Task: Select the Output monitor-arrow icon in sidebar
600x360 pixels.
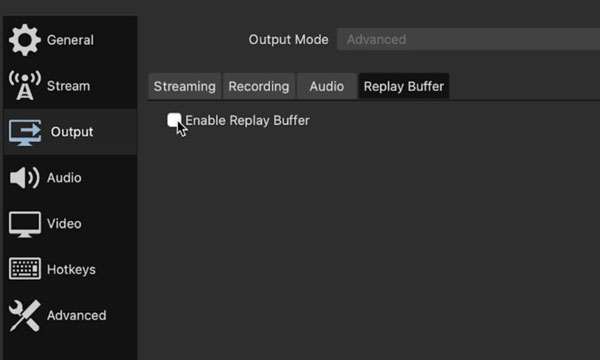Action: click(x=25, y=132)
